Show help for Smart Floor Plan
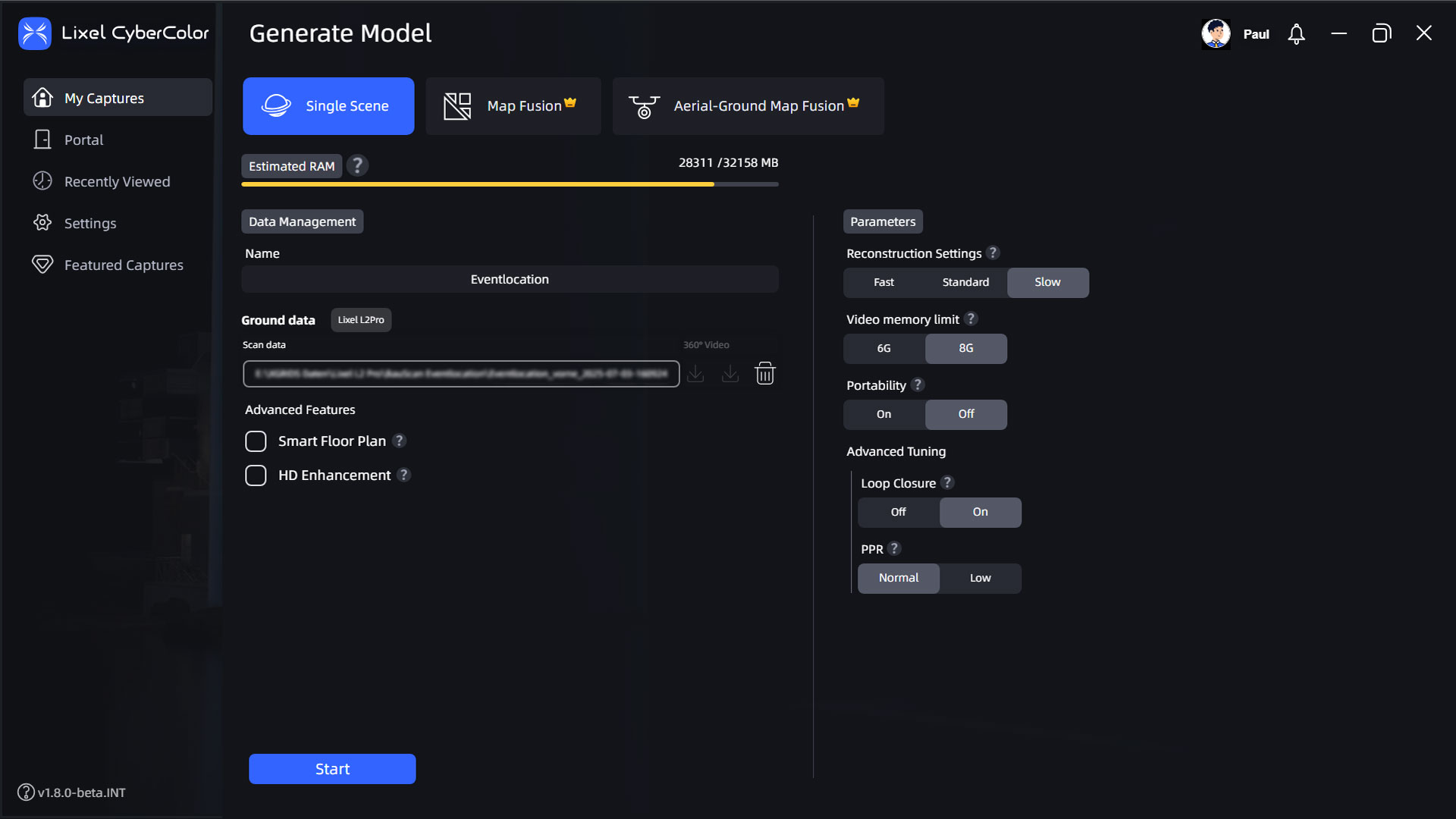 coord(400,441)
